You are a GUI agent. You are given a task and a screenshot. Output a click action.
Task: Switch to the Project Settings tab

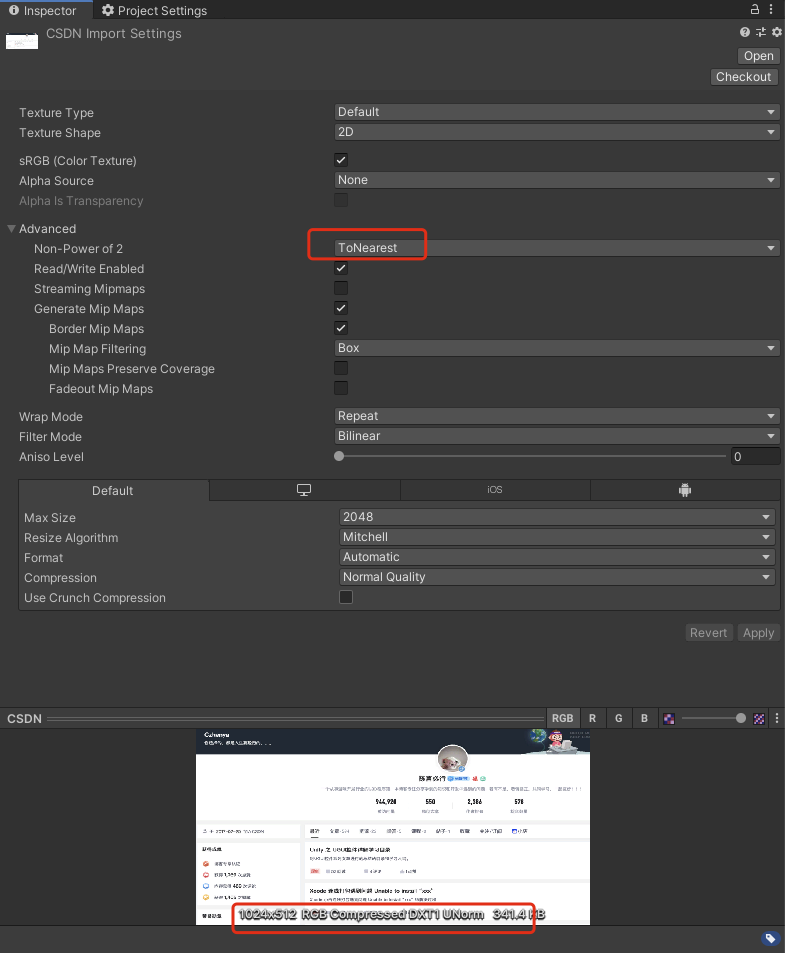click(154, 10)
